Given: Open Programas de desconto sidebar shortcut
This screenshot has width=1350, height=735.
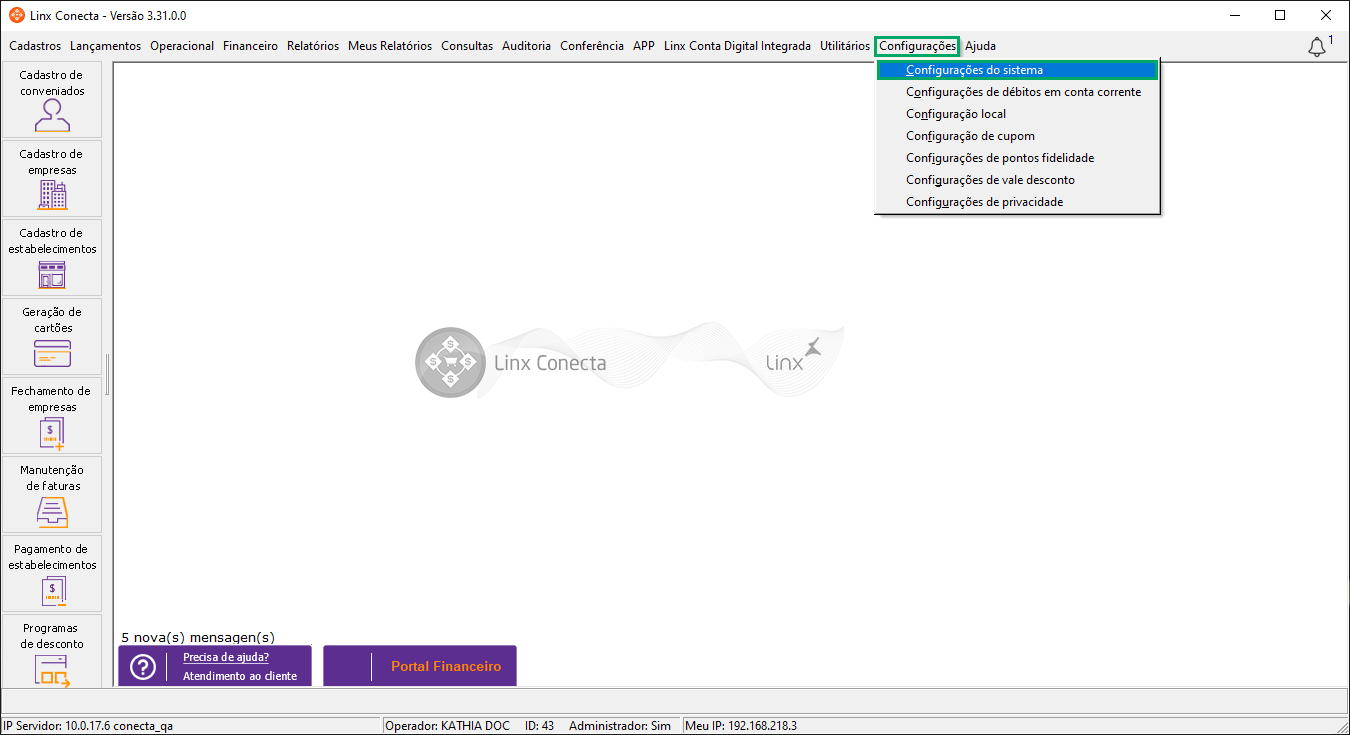Looking at the screenshot, I should click(52, 651).
